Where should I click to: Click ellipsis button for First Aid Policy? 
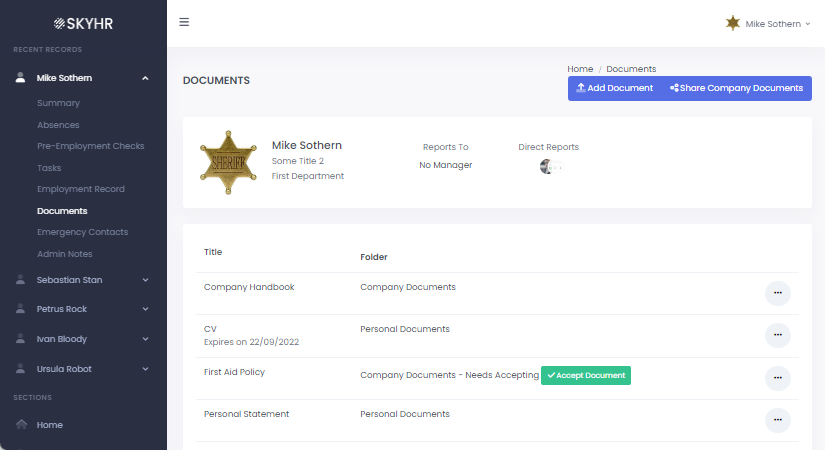[777, 377]
